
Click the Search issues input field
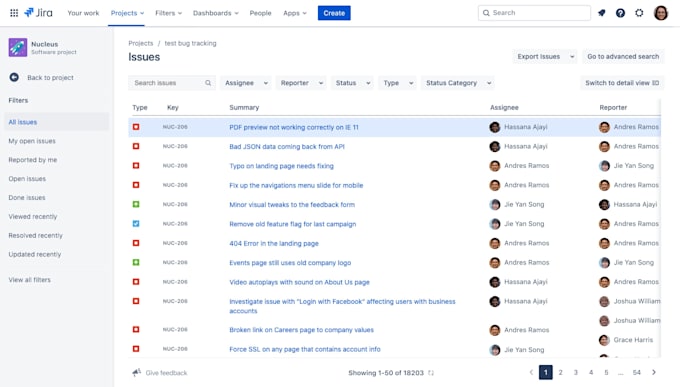[x=172, y=83]
